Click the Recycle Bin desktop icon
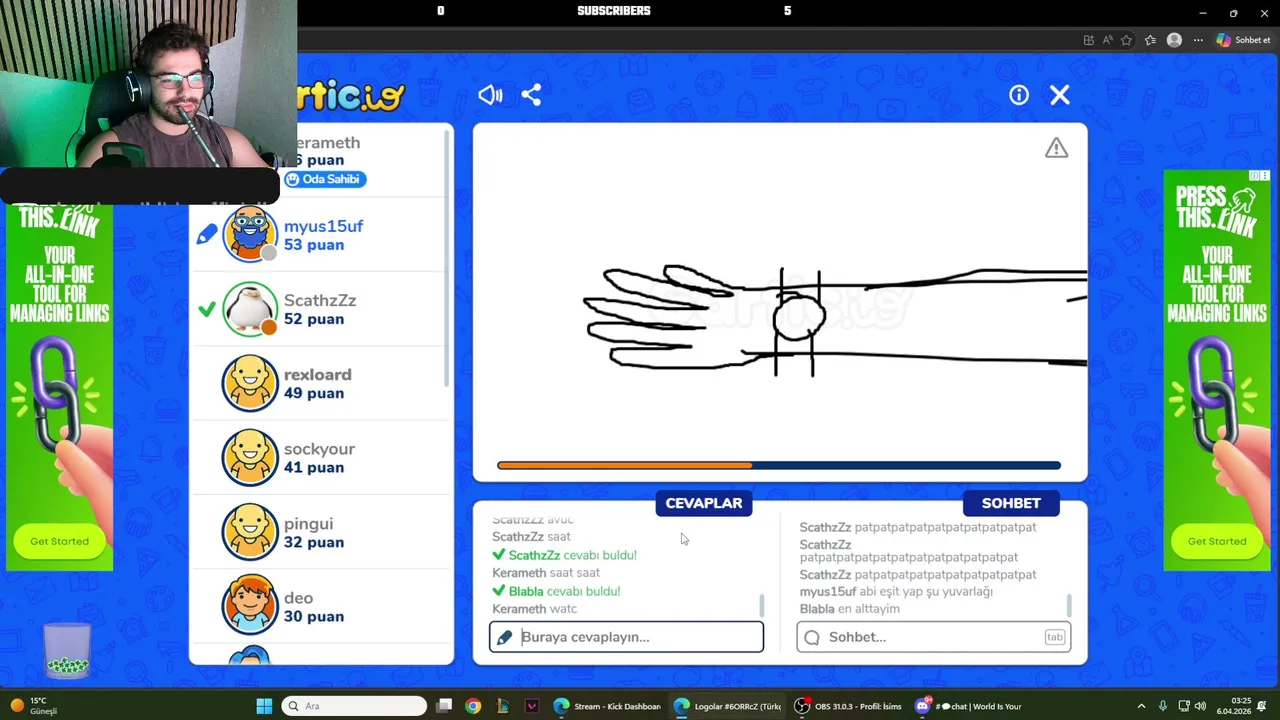The image size is (1280, 720). [67, 650]
